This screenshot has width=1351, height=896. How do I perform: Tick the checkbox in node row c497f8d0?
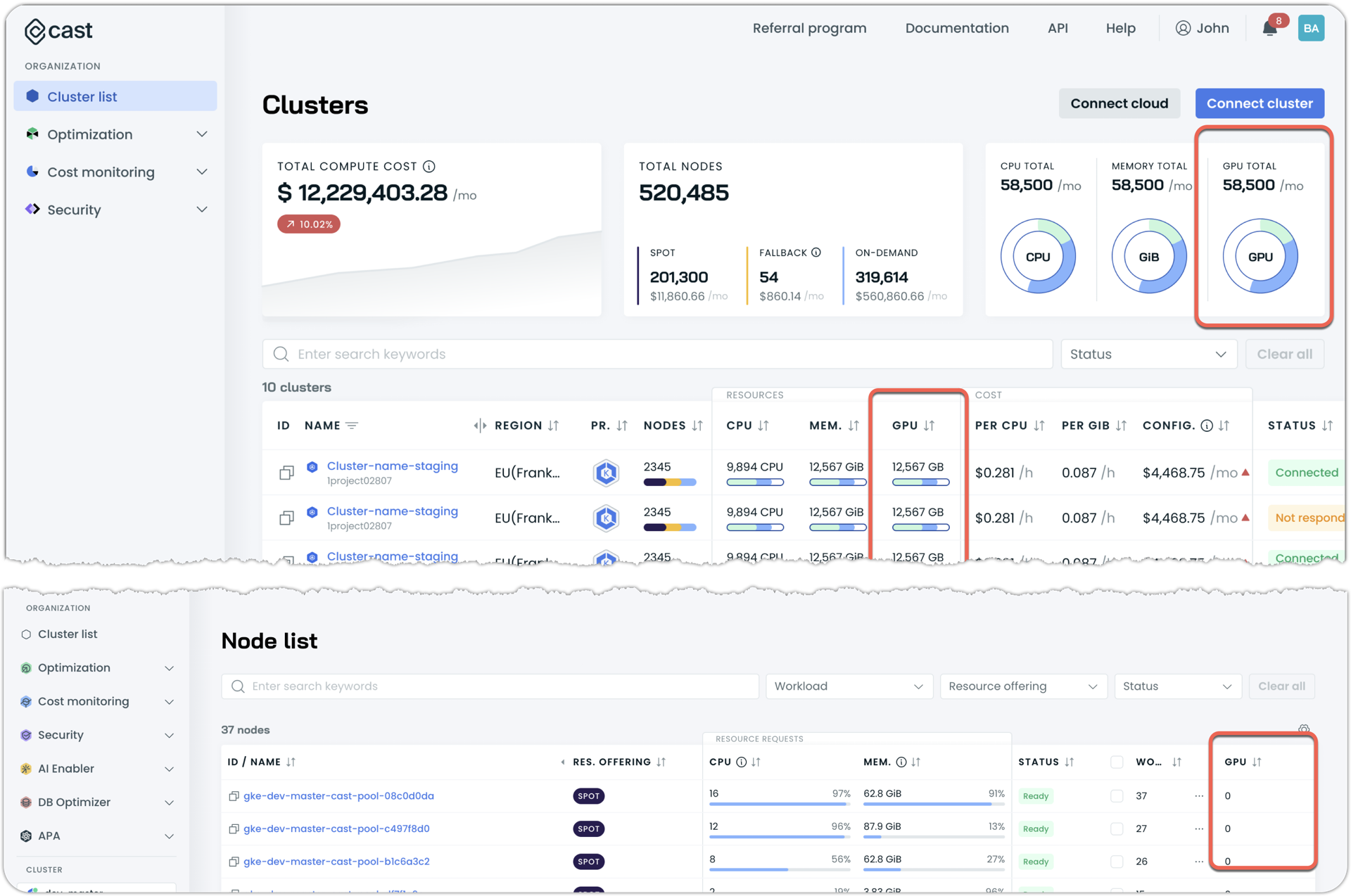pyautogui.click(x=1117, y=829)
